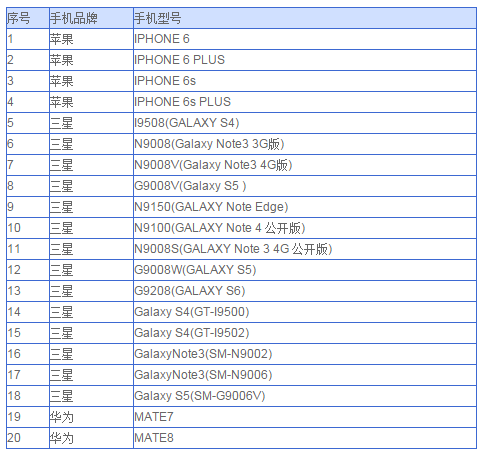Click the G9008W(GALAXY S5) cell
481x453 pixels.
coord(305,270)
